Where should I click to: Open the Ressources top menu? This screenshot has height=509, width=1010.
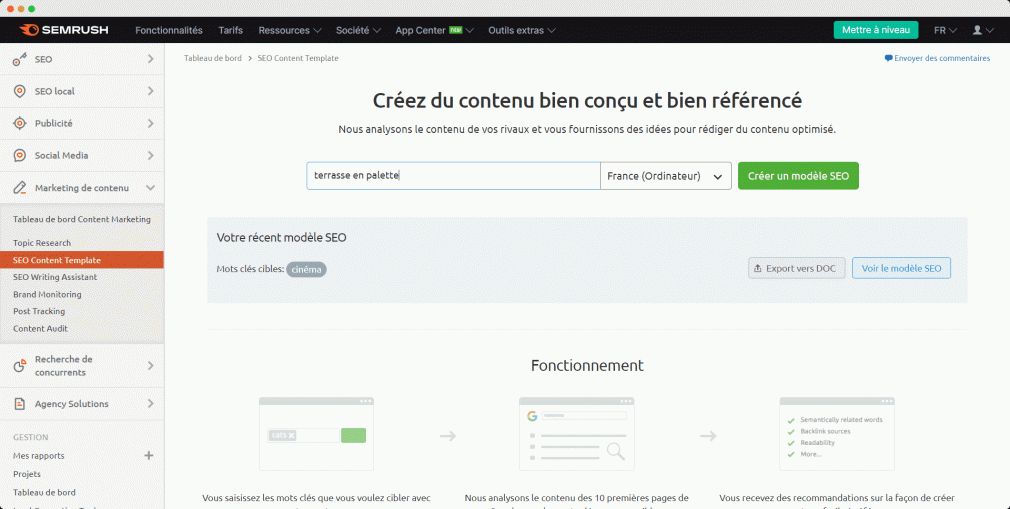[x=290, y=30]
